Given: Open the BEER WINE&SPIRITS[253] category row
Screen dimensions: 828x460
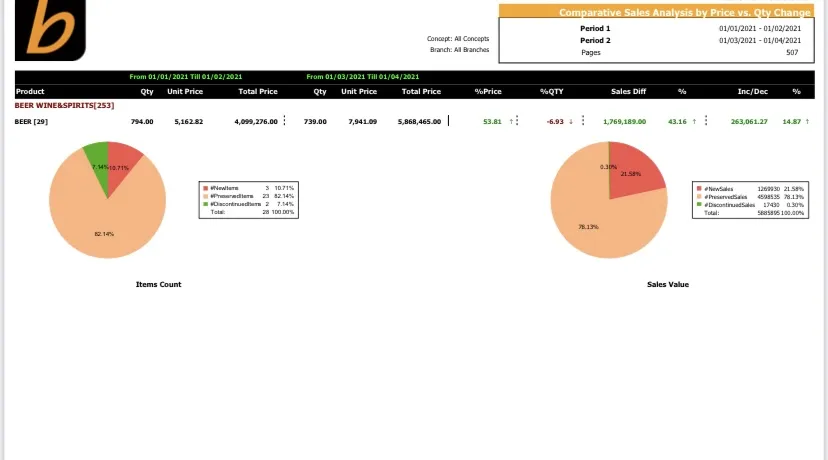Looking at the screenshot, I should [64, 106].
